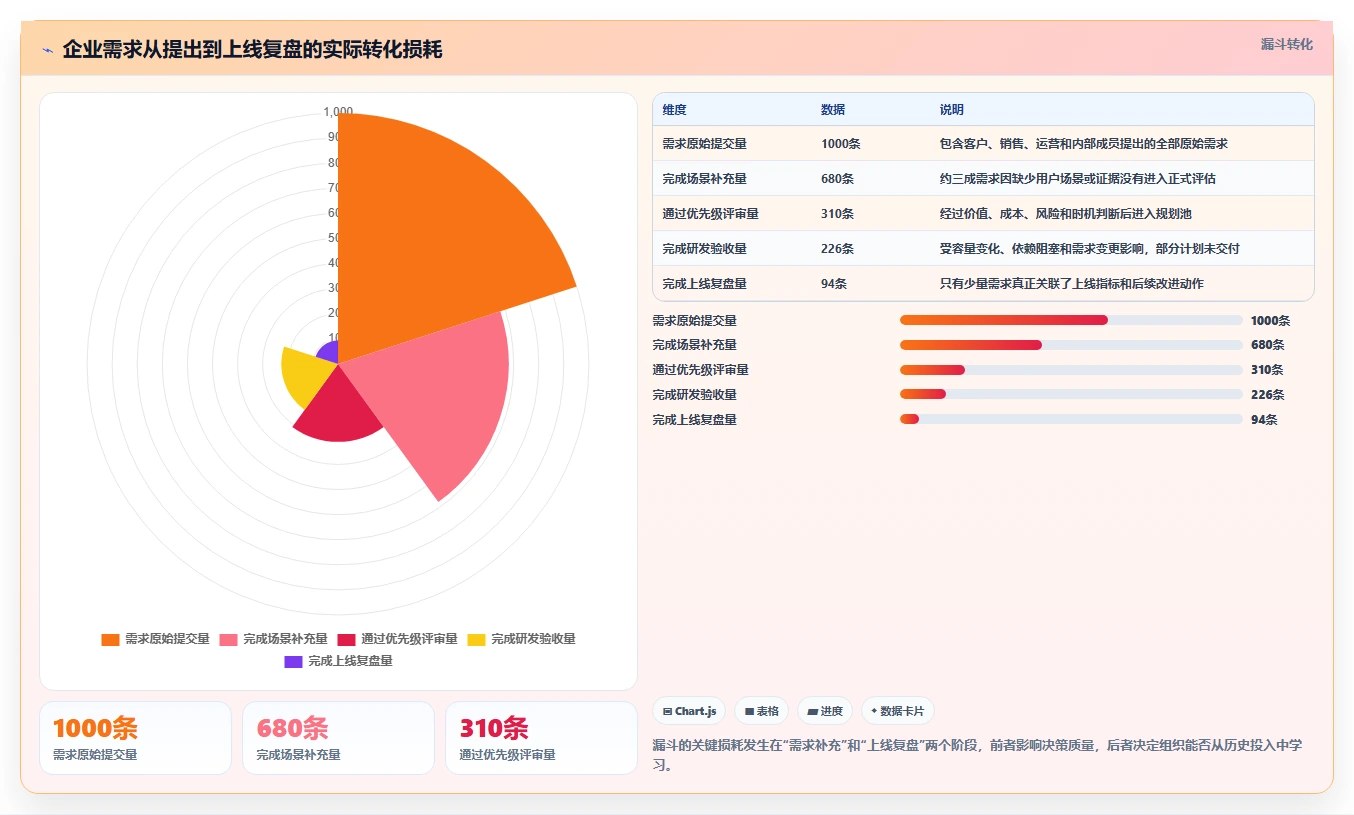
Task: Click description starting 约三成需求因缺少用户场景
Action: pyautogui.click(x=1077, y=179)
